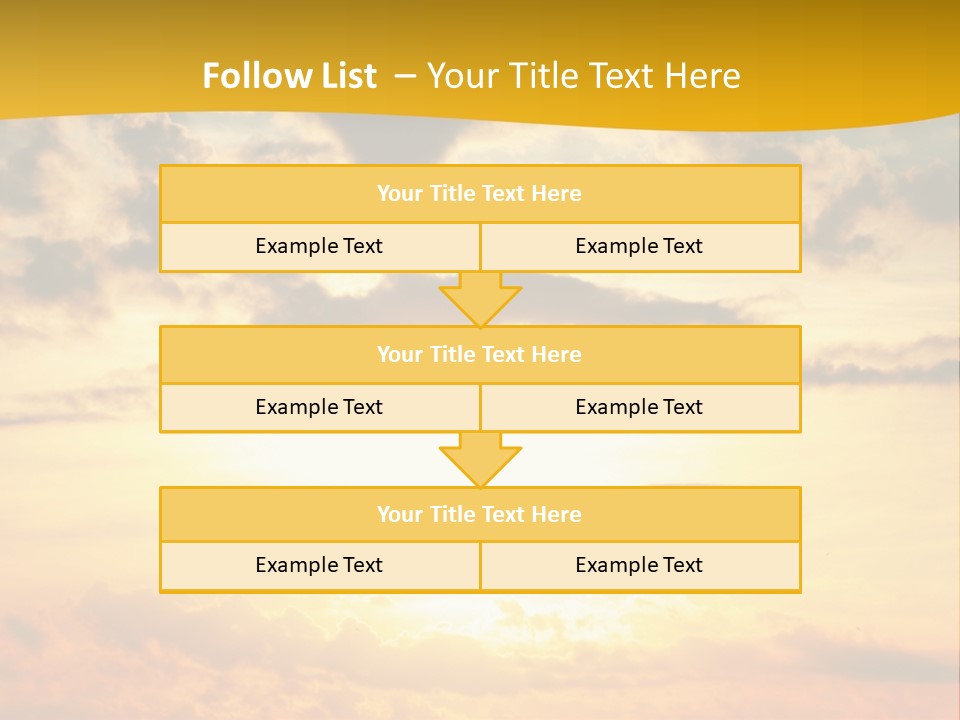Image resolution: width=960 pixels, height=720 pixels.
Task: Click the divider between top Example Text cells
Action: click(x=480, y=246)
